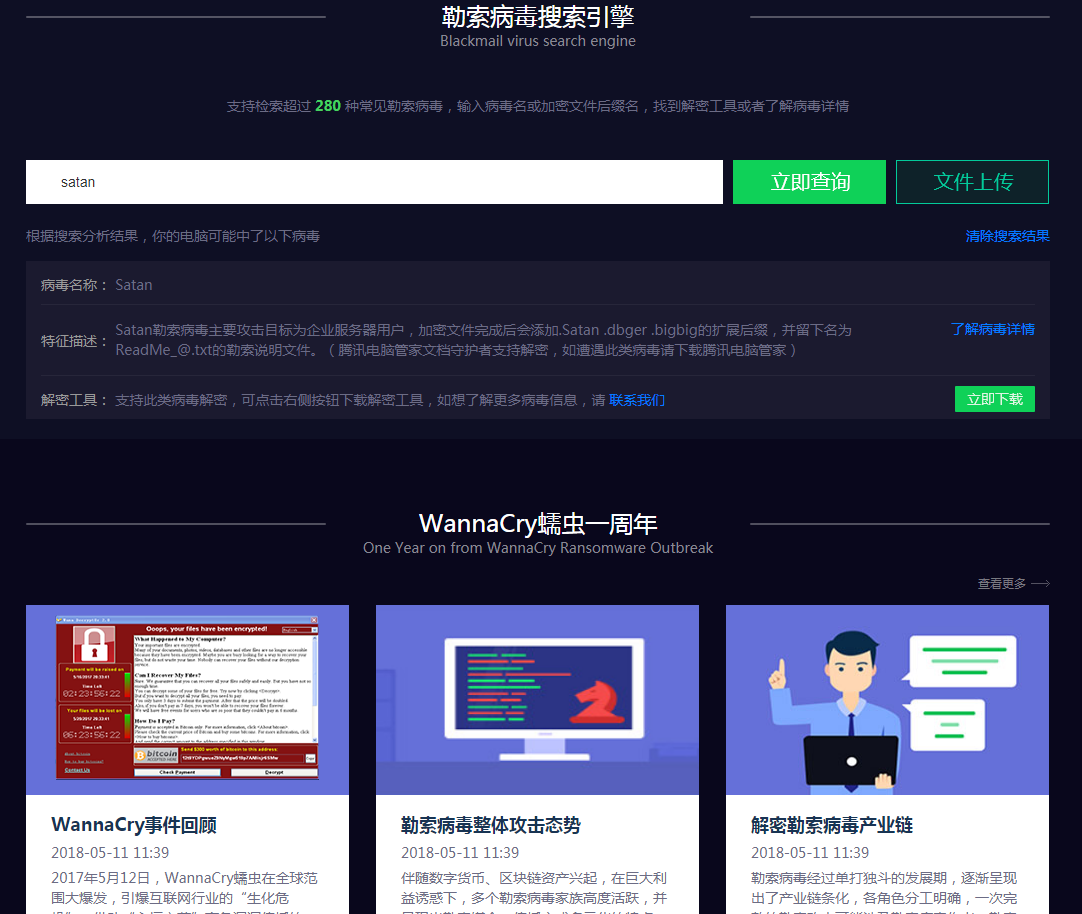Click the Blackmail virus search engine subtitle
The width and height of the screenshot is (1082, 914).
coord(538,41)
